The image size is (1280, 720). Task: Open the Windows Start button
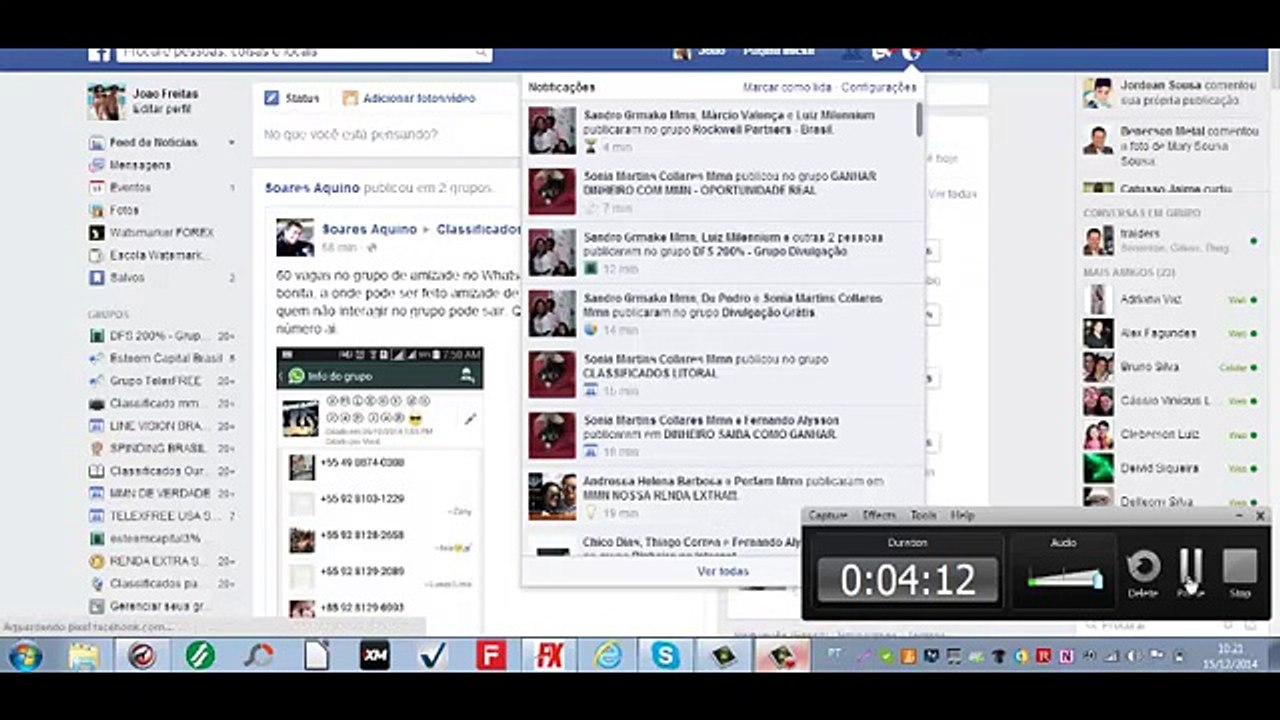pos(24,656)
